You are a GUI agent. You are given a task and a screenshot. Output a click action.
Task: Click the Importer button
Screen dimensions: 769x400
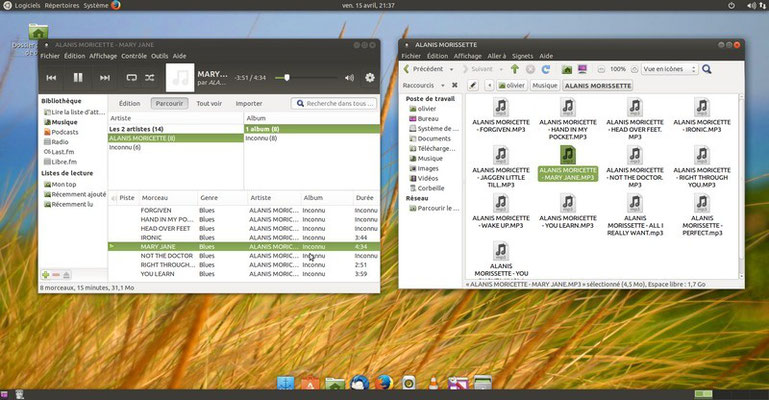tap(249, 103)
